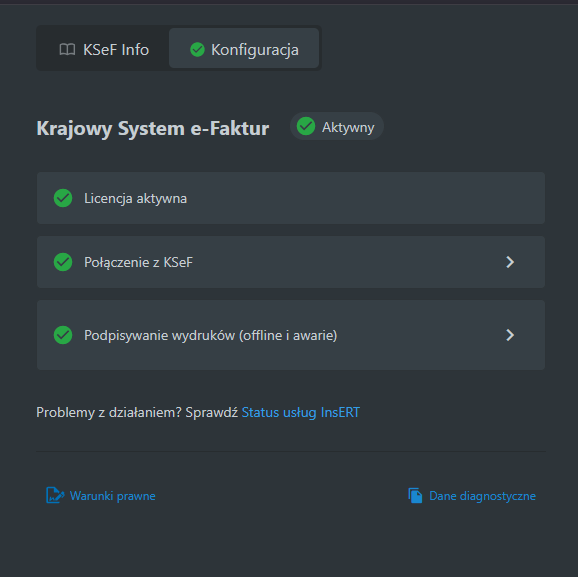The height and width of the screenshot is (577, 578).
Task: Click the book icon beside KSeF Info
Action: (67, 49)
